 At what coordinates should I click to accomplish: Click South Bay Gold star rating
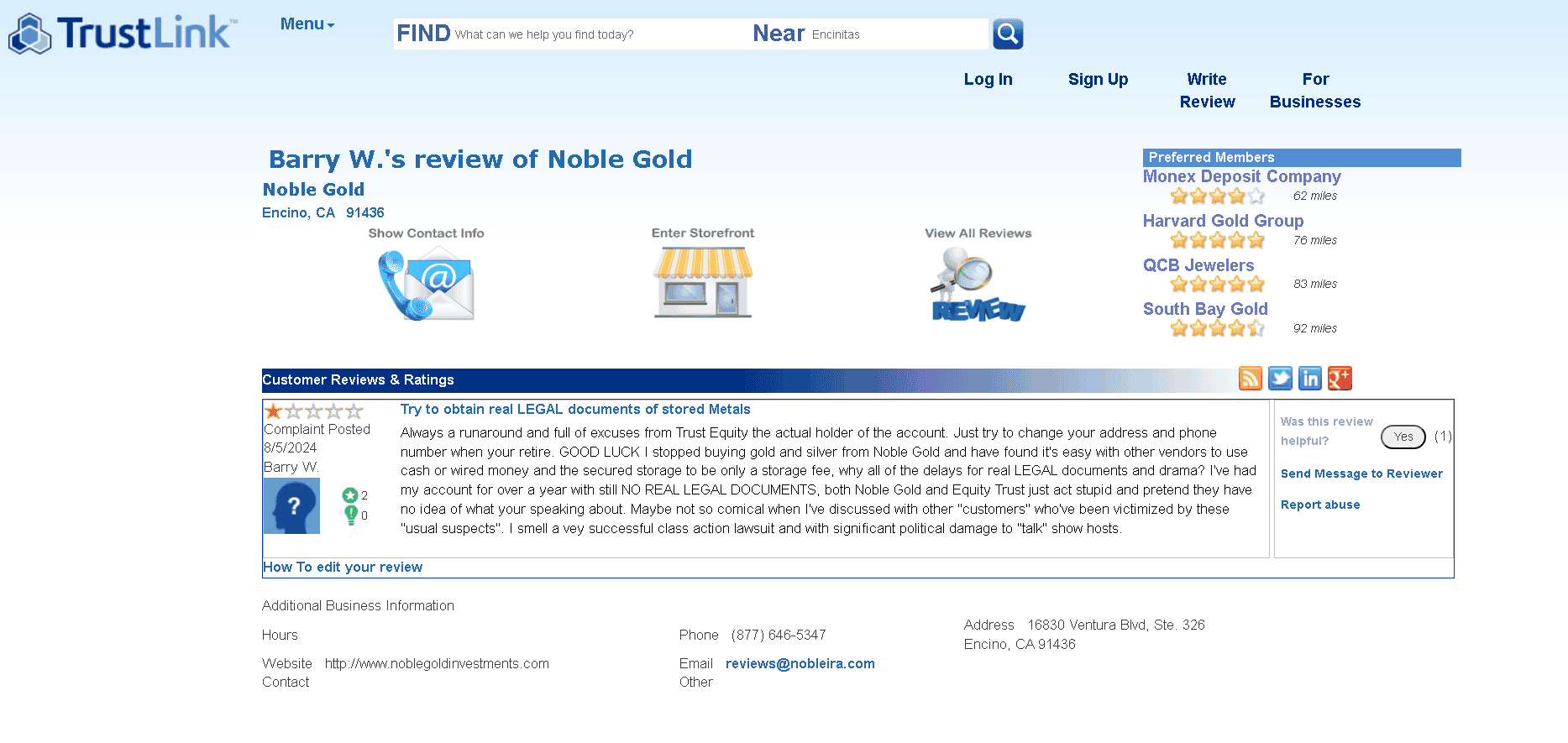1217,329
